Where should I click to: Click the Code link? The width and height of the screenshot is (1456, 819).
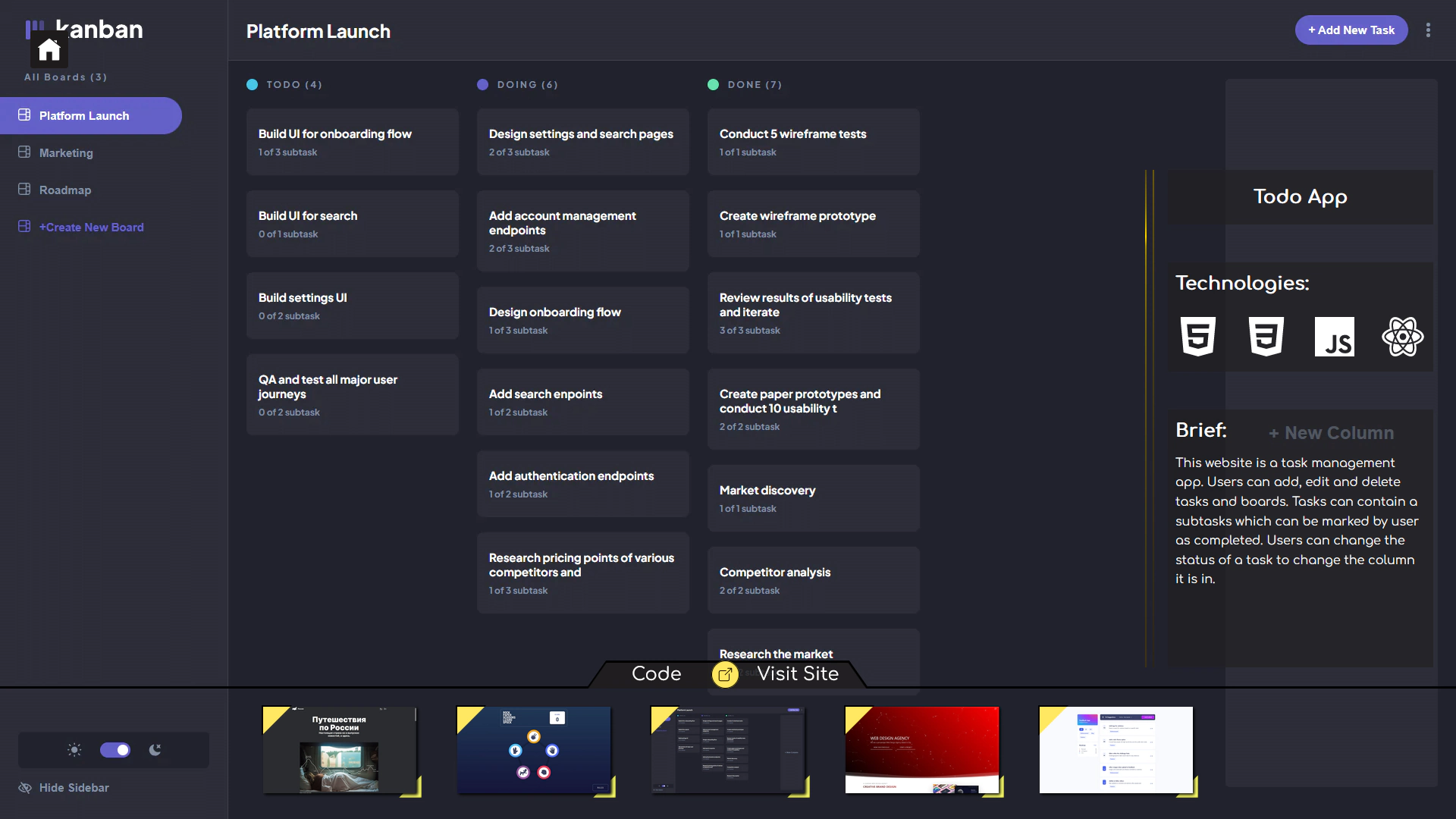tap(656, 674)
